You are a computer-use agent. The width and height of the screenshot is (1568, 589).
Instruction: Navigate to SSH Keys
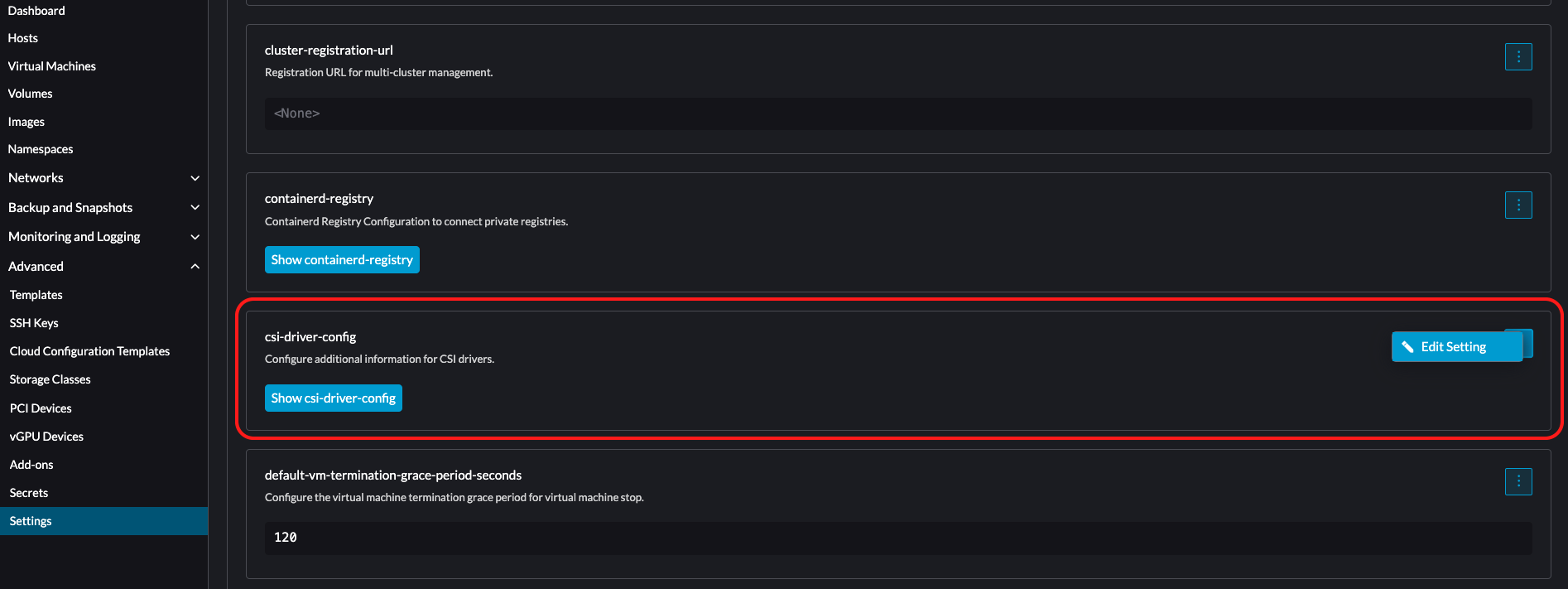34,323
